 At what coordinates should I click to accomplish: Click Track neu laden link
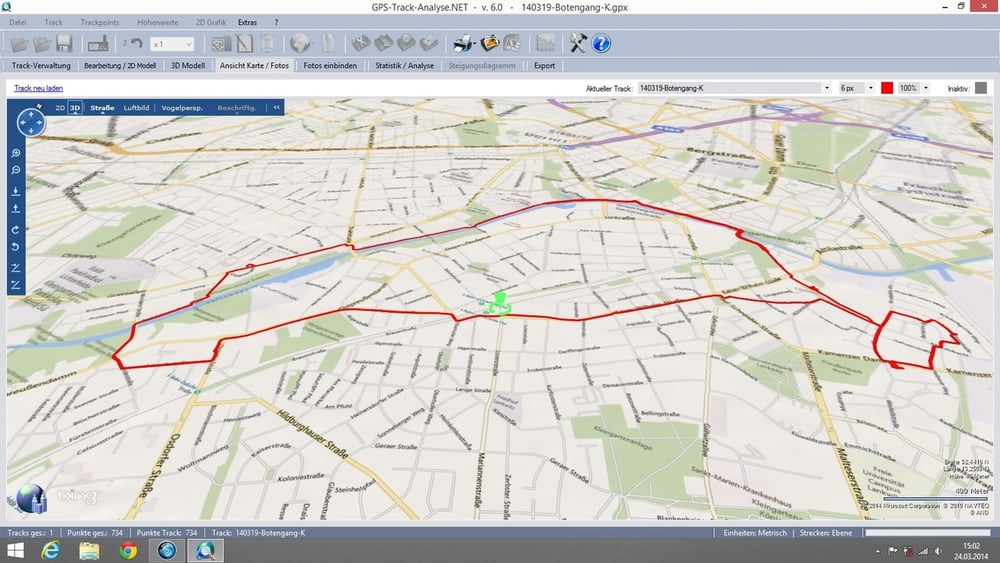38,88
